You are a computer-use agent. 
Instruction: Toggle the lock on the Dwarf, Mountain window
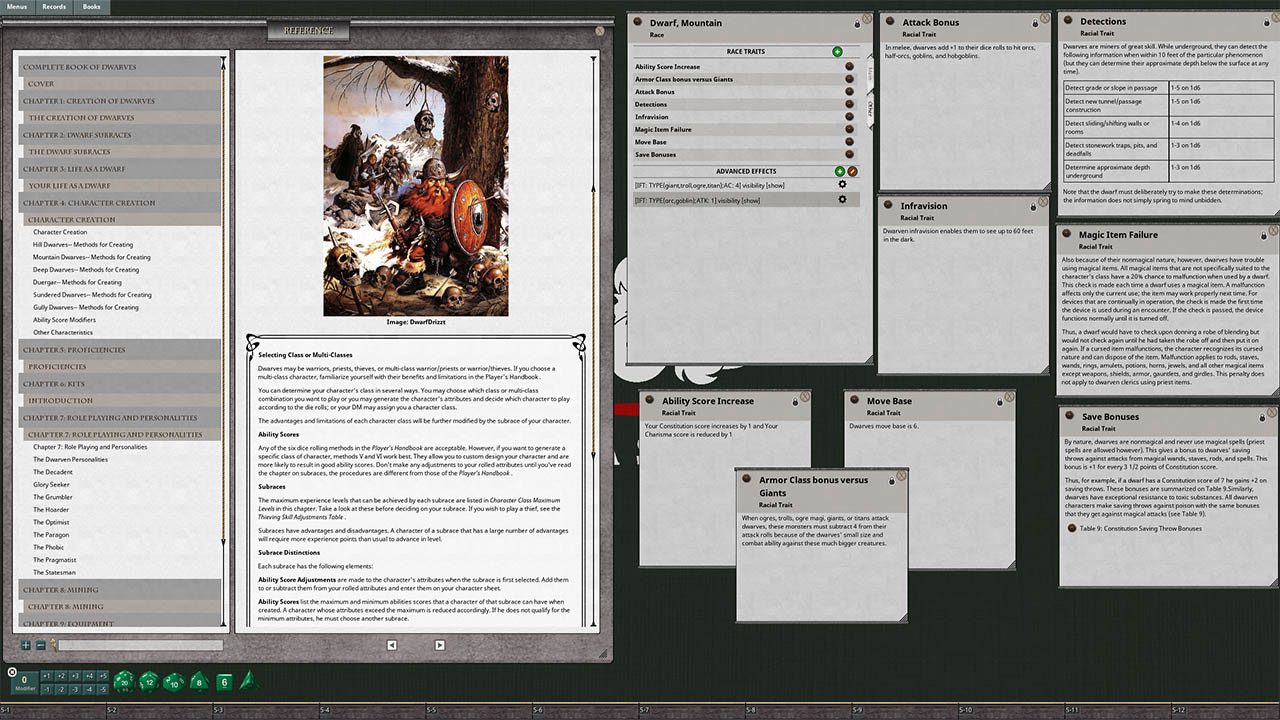856,22
